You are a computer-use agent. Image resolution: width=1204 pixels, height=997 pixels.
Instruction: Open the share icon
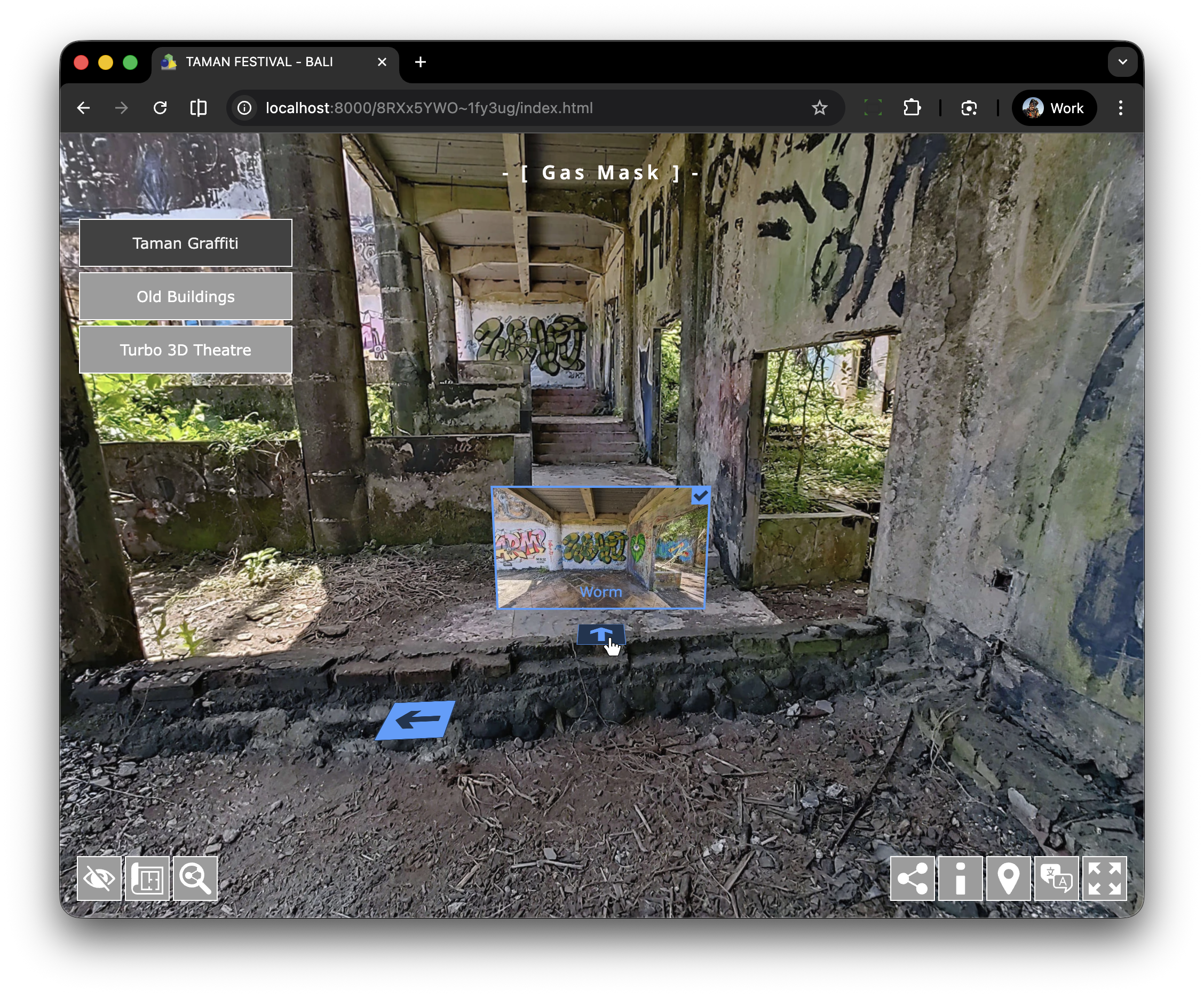pyautogui.click(x=912, y=878)
